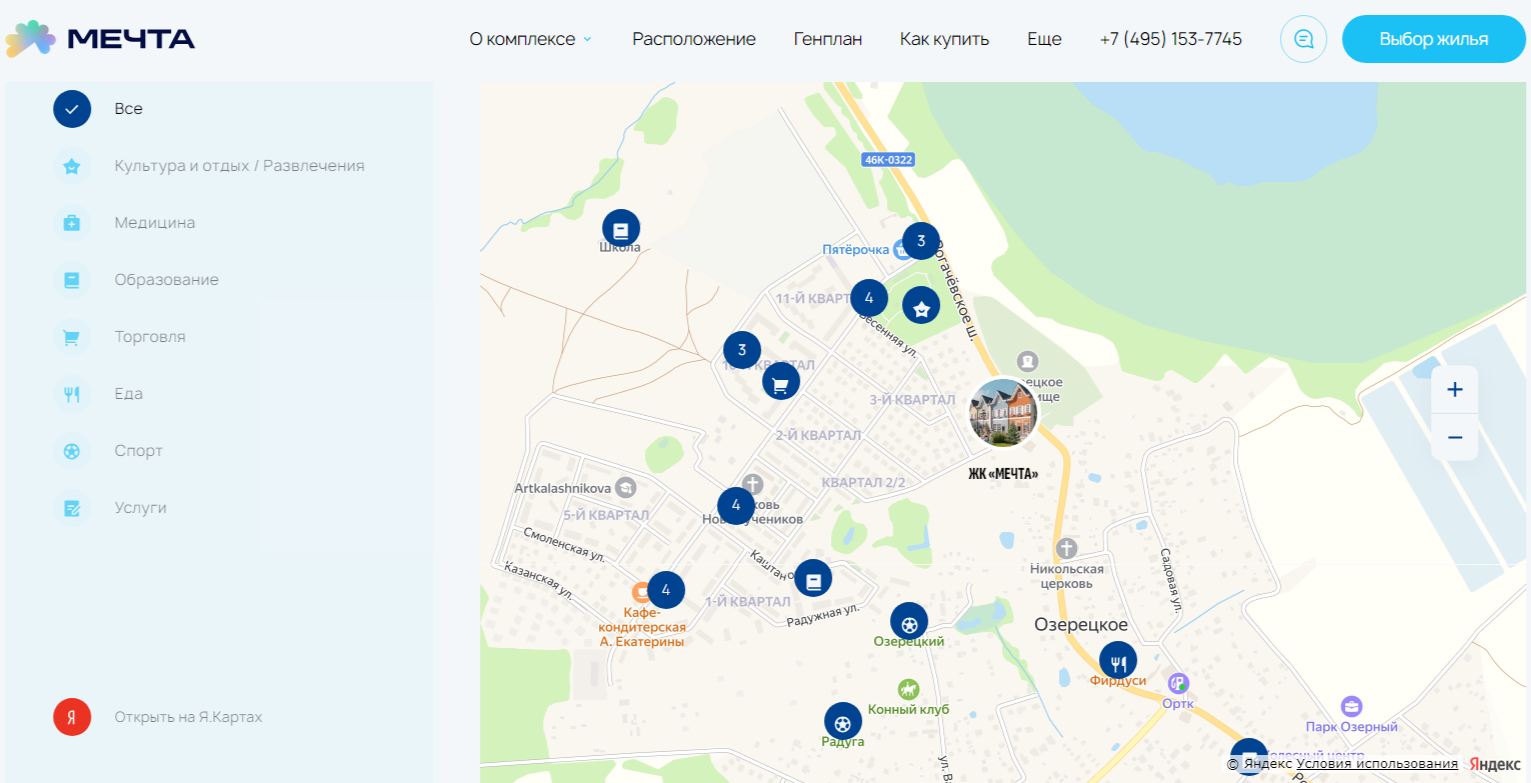Expand the О комплексе dropdown menu
Image resolution: width=1531 pixels, height=783 pixels.
pyautogui.click(x=530, y=40)
